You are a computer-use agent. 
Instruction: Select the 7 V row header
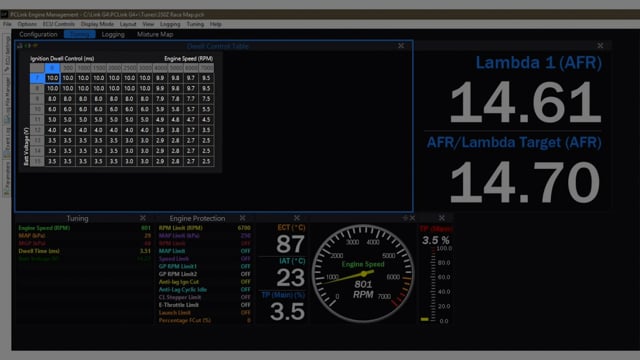click(37, 78)
